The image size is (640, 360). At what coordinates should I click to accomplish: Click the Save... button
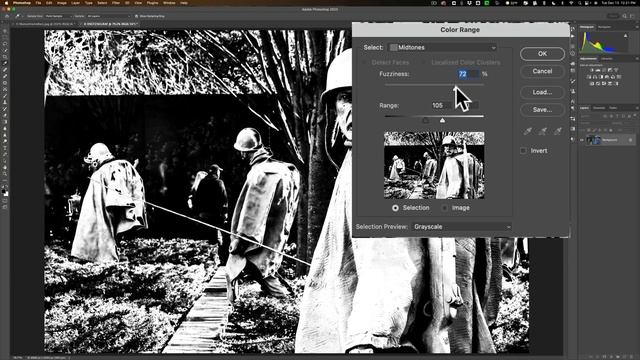click(542, 110)
